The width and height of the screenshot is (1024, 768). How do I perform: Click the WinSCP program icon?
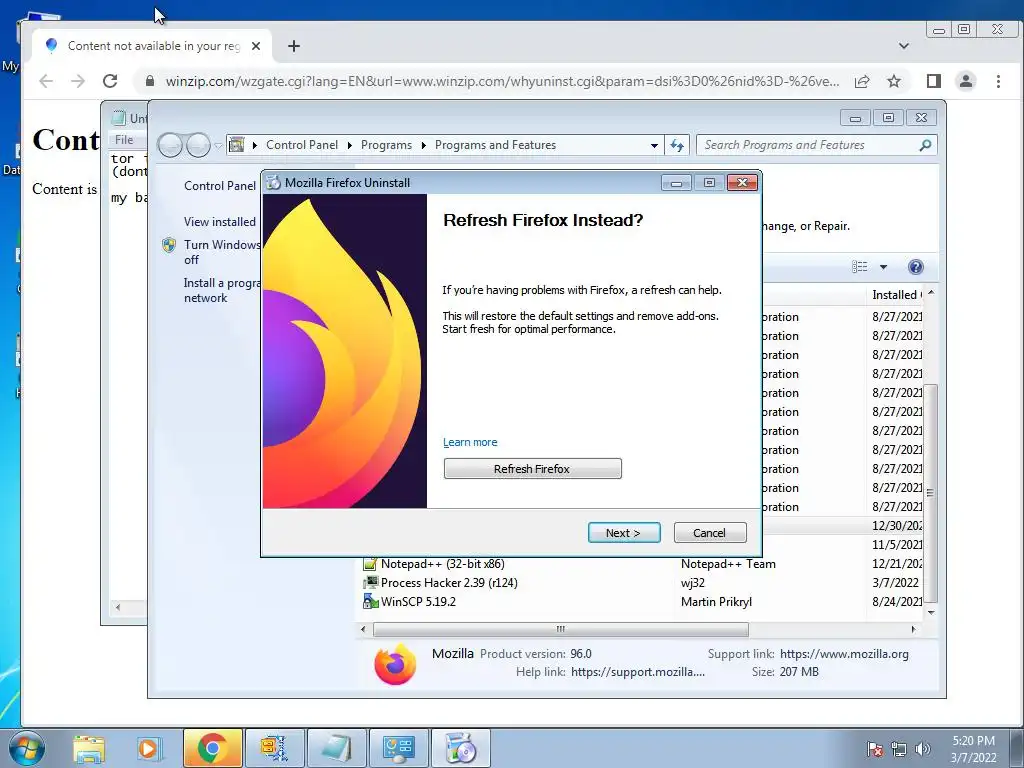coord(370,601)
